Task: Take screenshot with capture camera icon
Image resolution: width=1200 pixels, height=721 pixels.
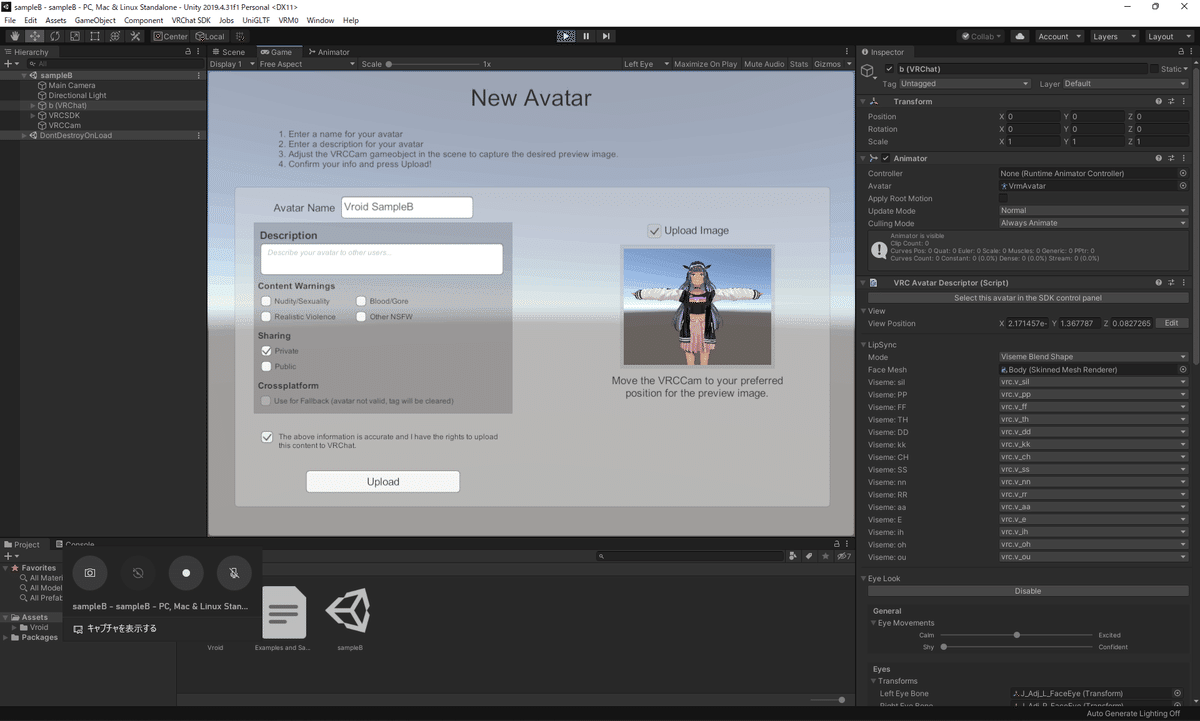Action: click(90, 573)
